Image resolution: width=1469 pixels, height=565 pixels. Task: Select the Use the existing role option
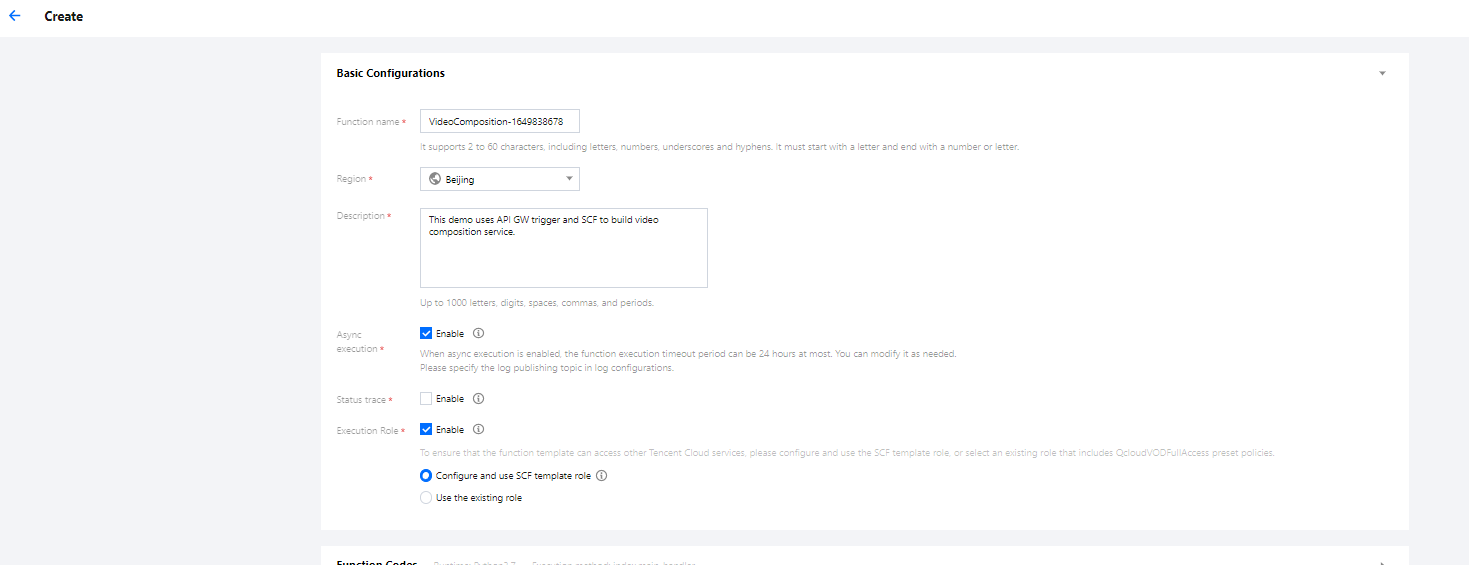click(426, 497)
